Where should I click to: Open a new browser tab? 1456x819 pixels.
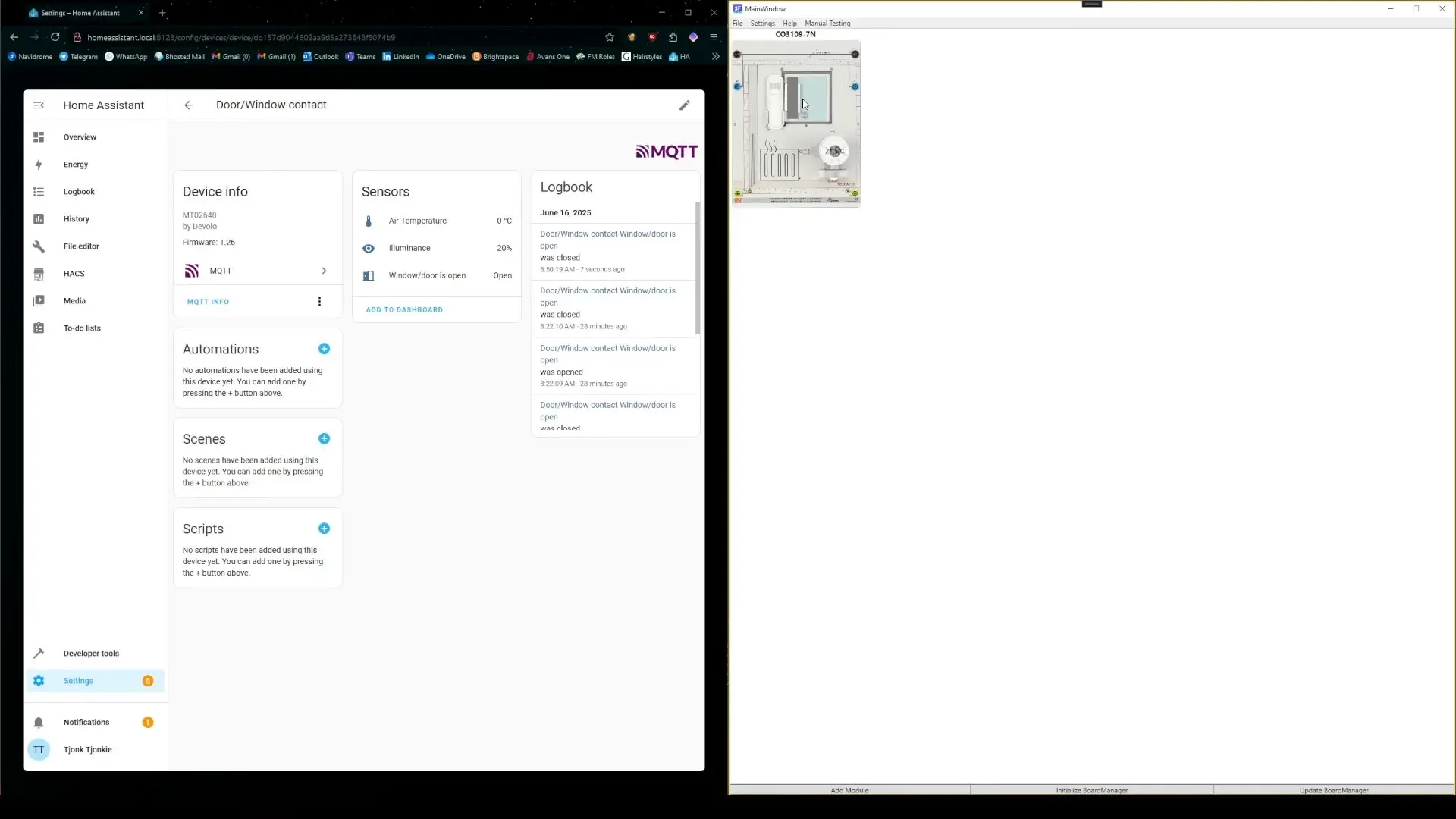coord(162,13)
